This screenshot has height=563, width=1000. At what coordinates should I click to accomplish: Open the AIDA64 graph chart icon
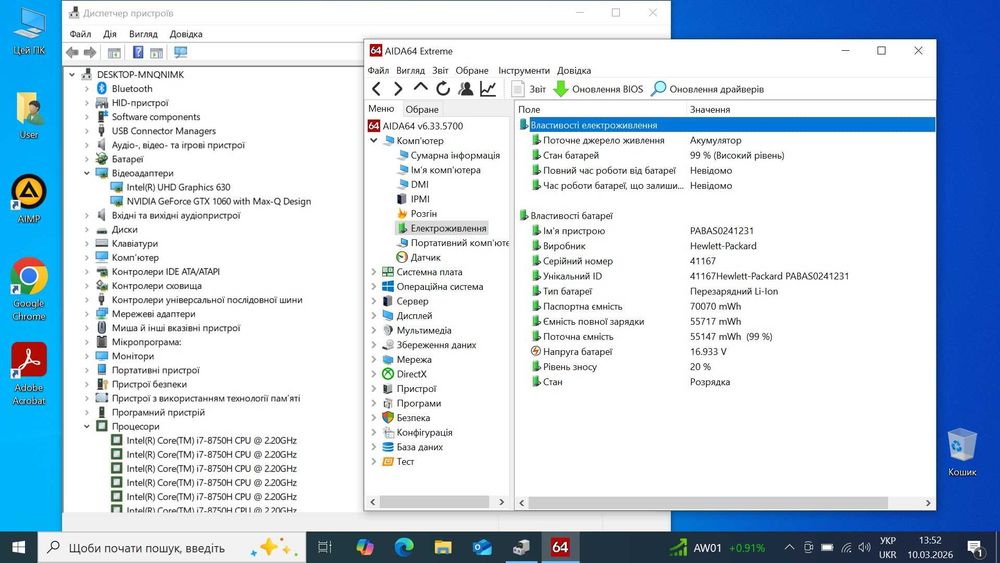point(488,89)
